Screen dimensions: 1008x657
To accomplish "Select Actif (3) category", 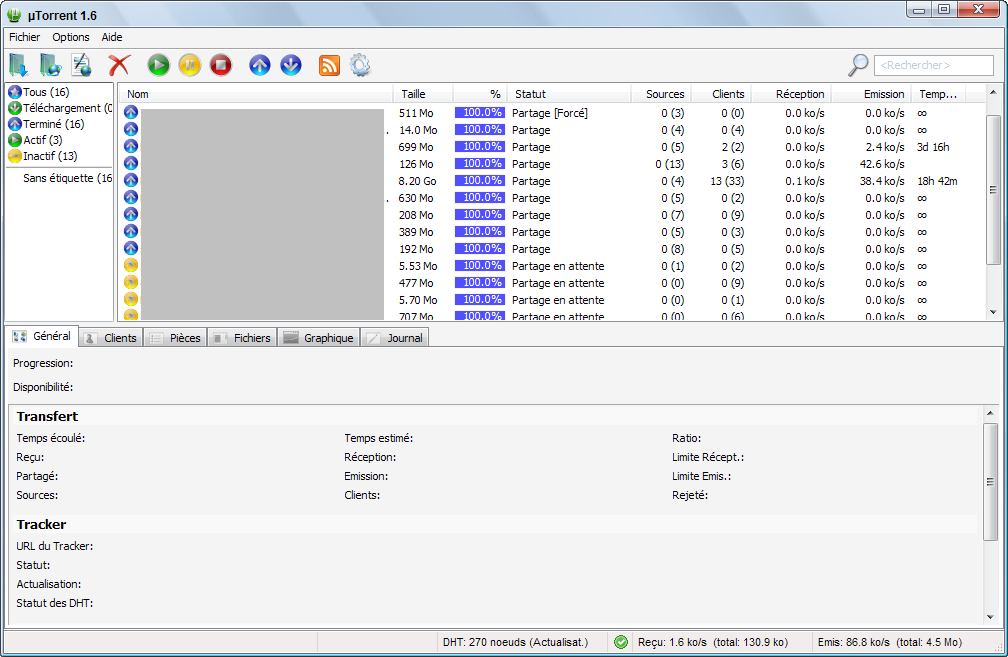I will pyautogui.click(x=35, y=140).
